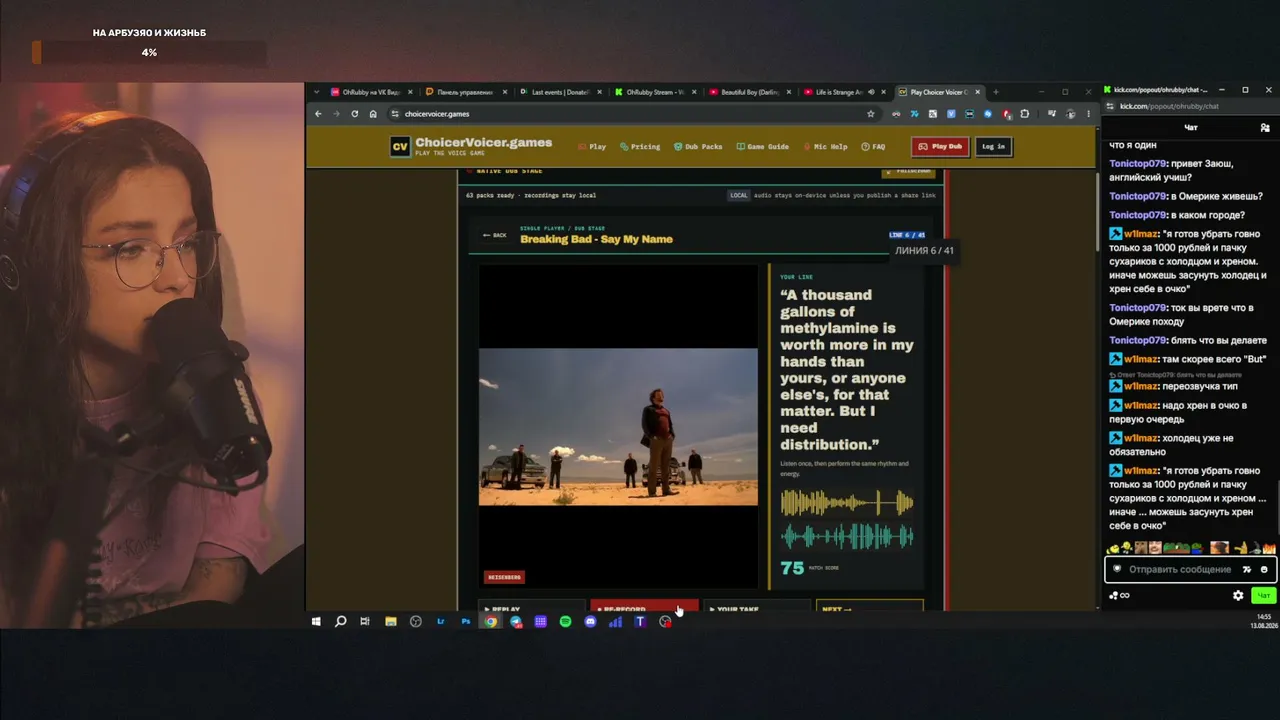Open Discord from the taskbar
Screen dimensions: 1280x720
590,622
